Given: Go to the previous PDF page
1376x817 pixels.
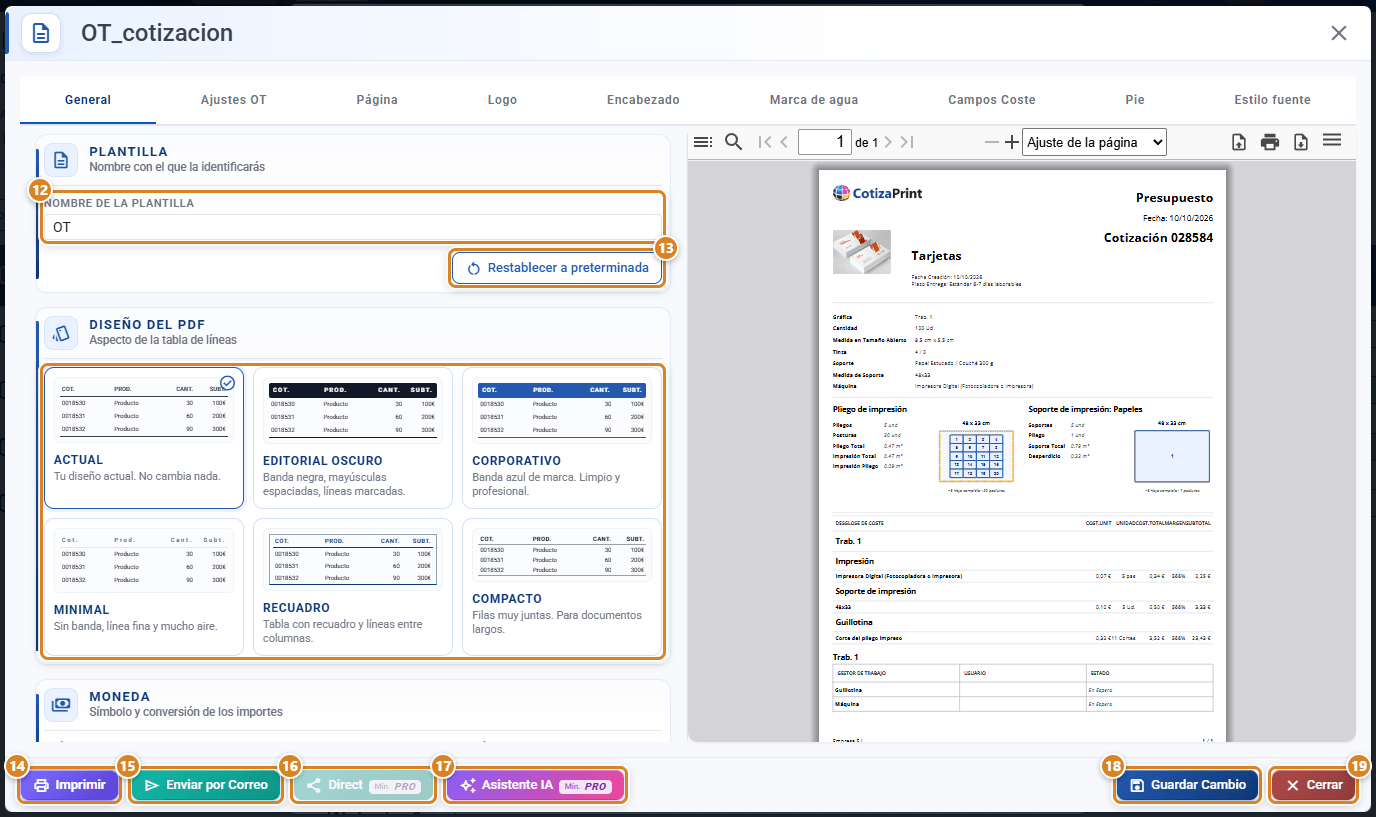Looking at the screenshot, I should [784, 142].
